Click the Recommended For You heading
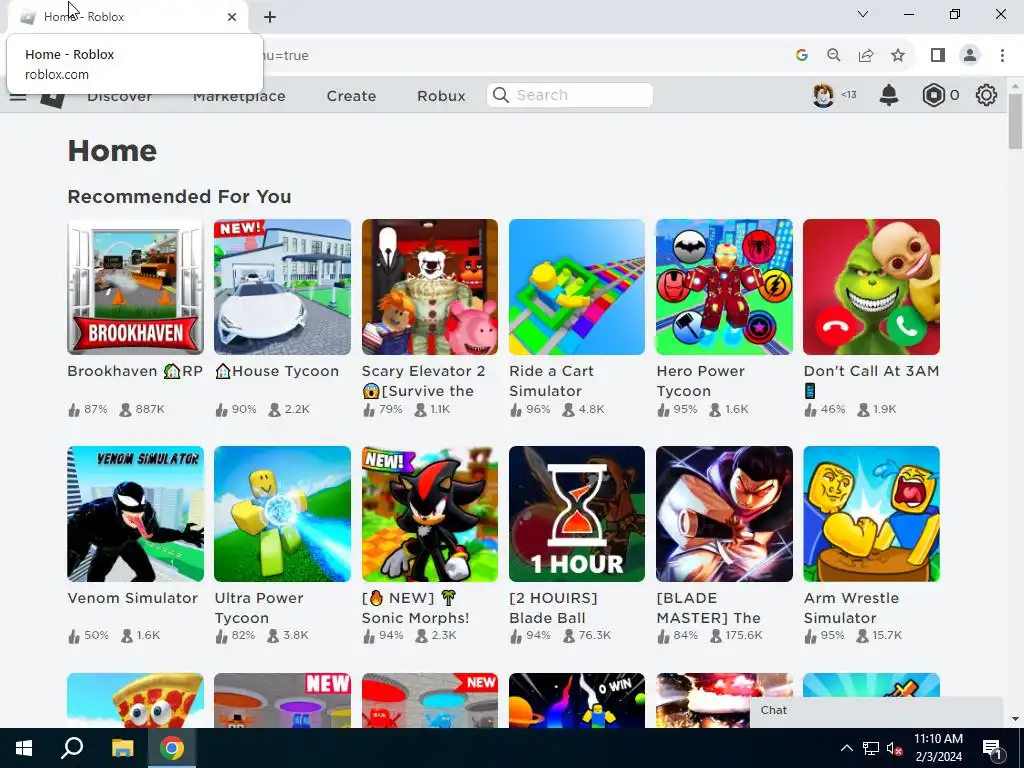This screenshot has width=1024, height=768. (x=179, y=197)
